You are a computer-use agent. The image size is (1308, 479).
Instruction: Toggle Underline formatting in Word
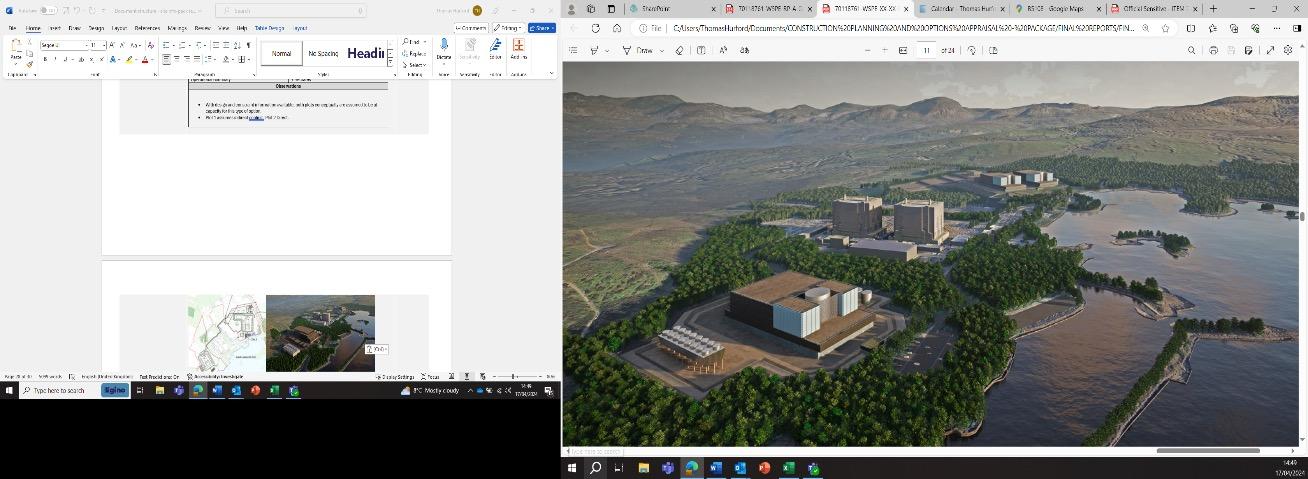click(x=64, y=59)
